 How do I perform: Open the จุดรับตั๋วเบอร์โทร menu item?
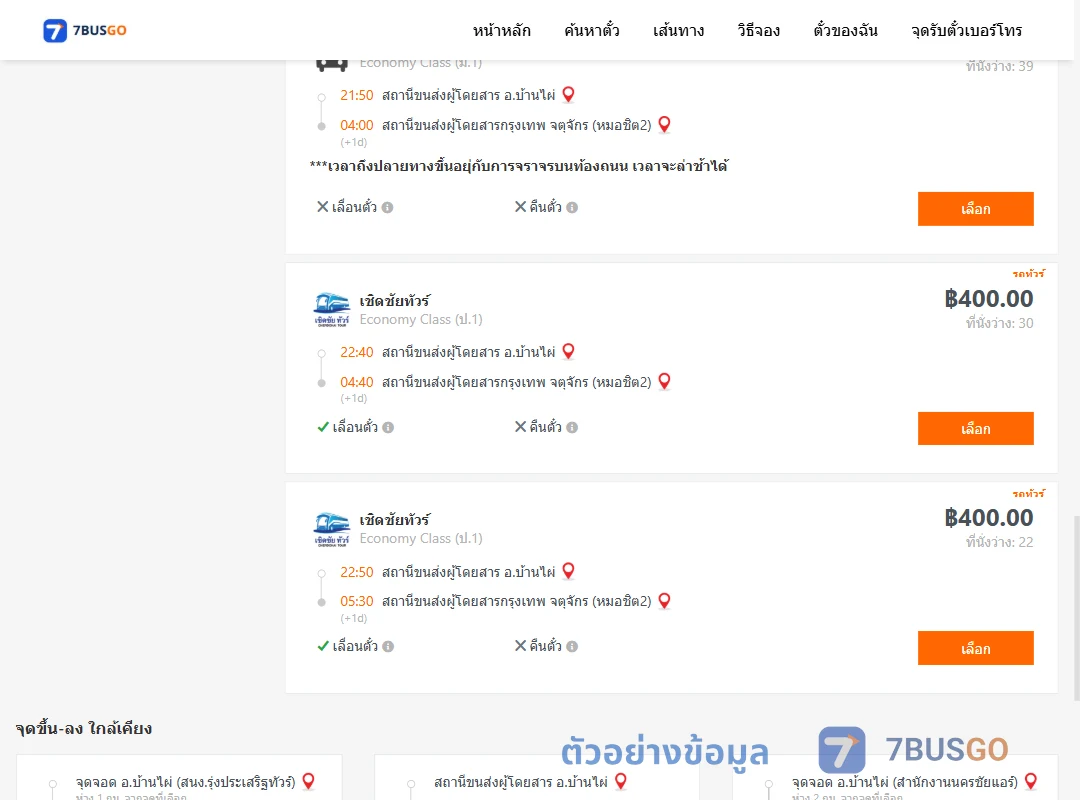click(x=966, y=30)
